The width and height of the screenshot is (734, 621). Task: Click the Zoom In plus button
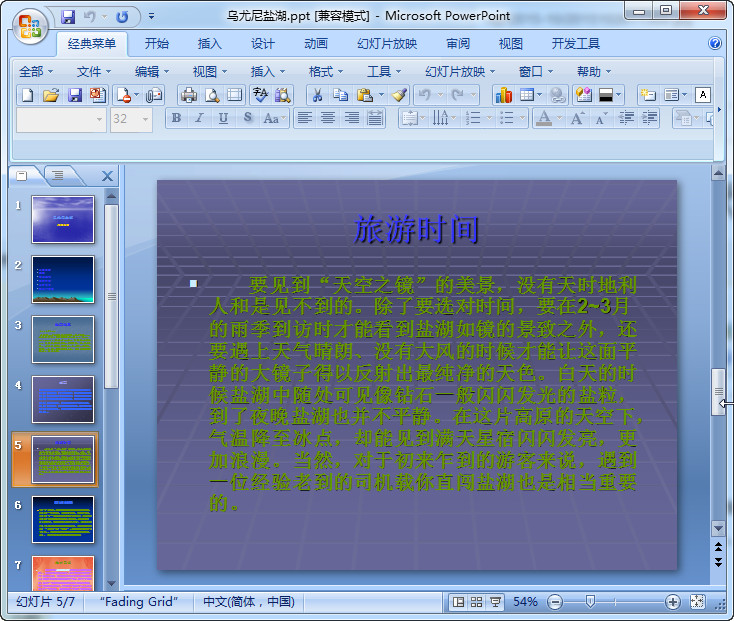coord(673,602)
